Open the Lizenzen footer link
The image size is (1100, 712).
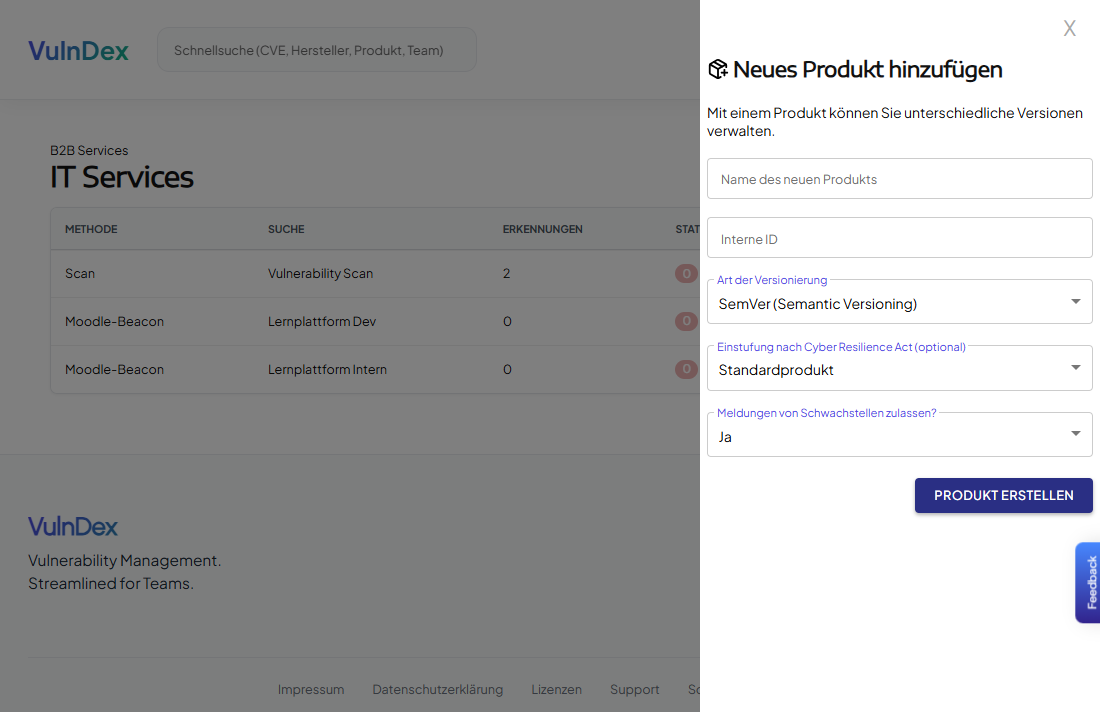557,689
